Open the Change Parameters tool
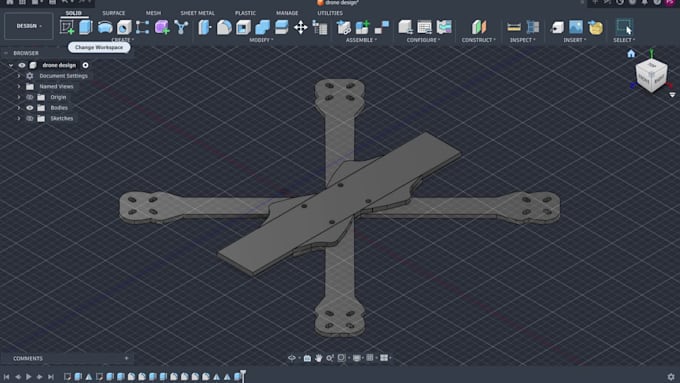Viewport: 680px width, 383px height. [320, 28]
